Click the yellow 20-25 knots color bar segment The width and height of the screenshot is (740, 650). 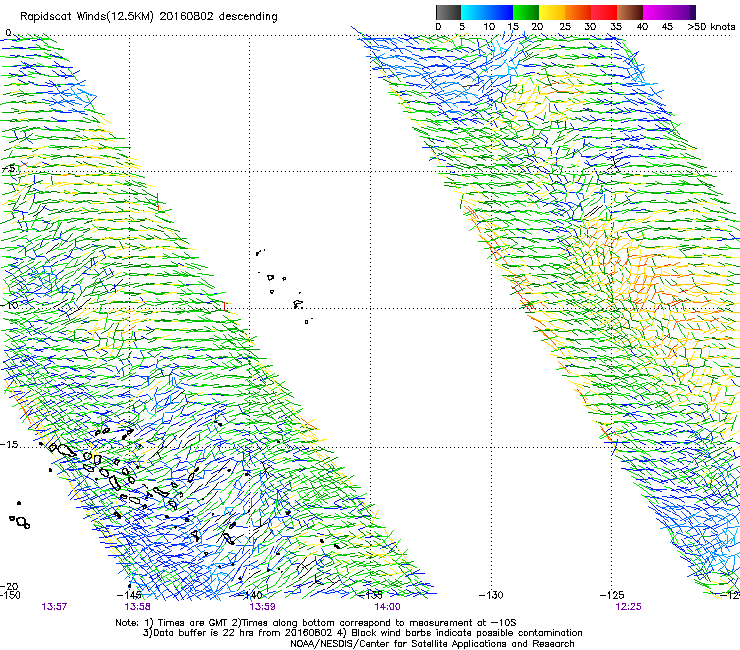coord(552,12)
